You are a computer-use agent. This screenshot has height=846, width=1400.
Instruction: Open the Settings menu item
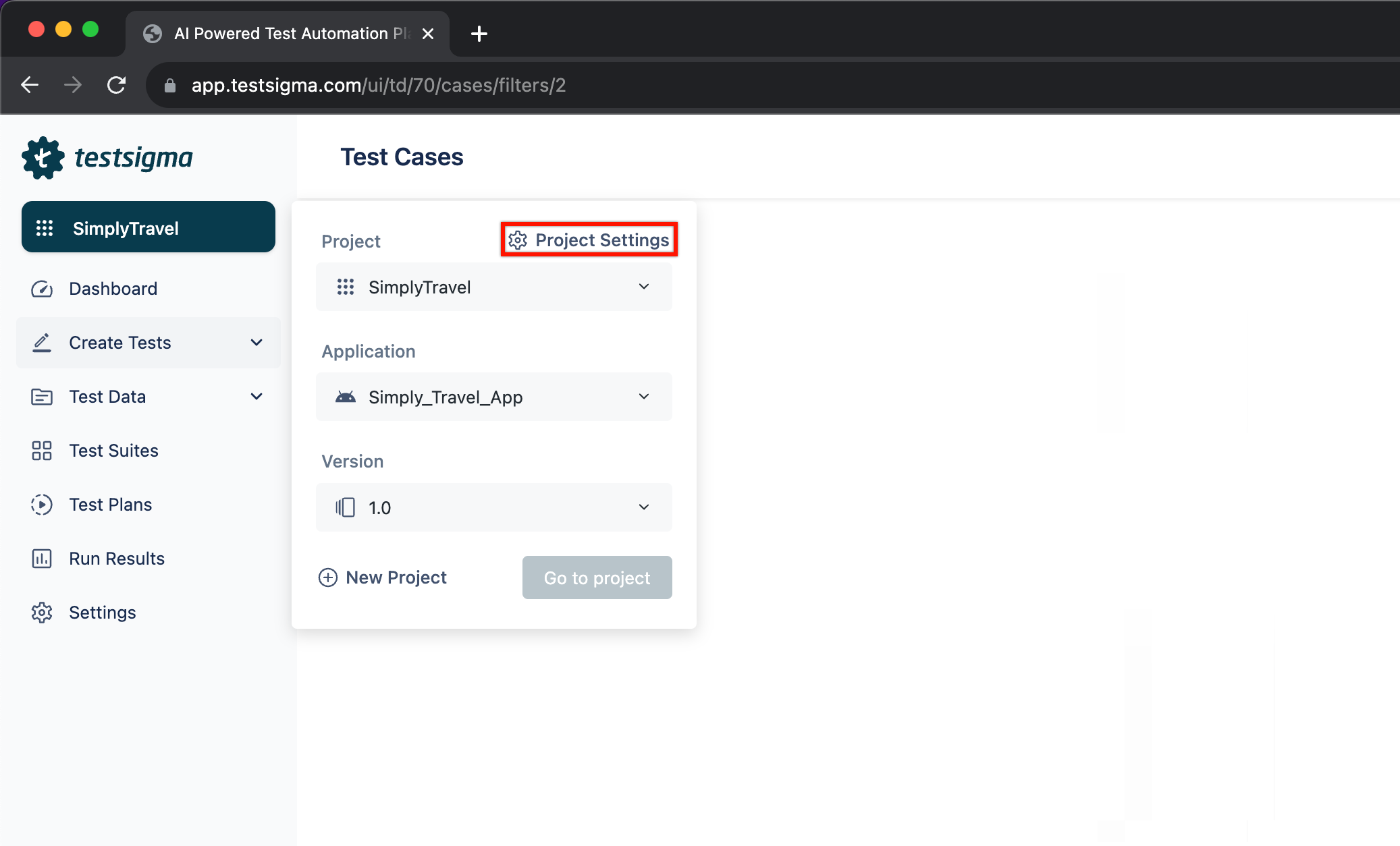(101, 612)
